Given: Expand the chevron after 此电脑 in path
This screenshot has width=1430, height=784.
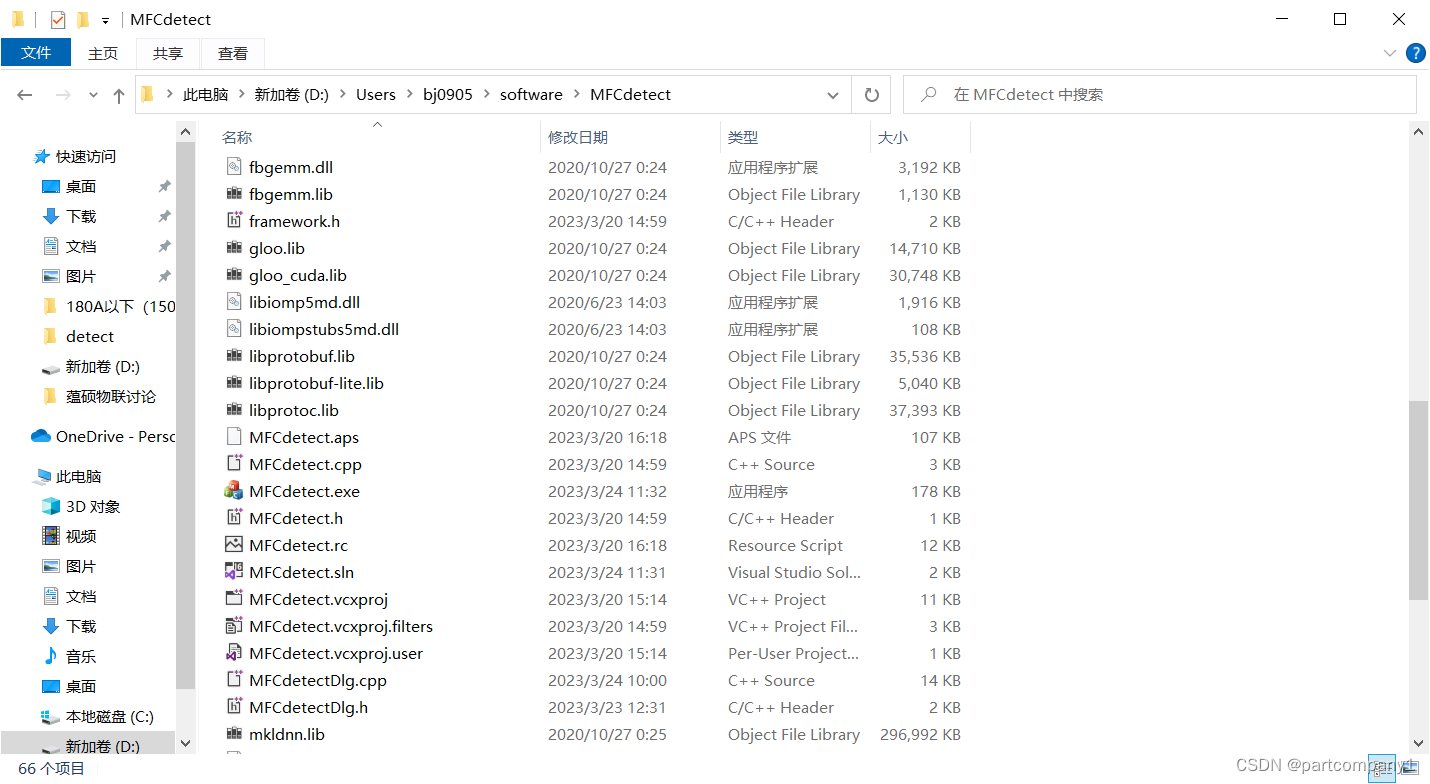Looking at the screenshot, I should pyautogui.click(x=241, y=95).
